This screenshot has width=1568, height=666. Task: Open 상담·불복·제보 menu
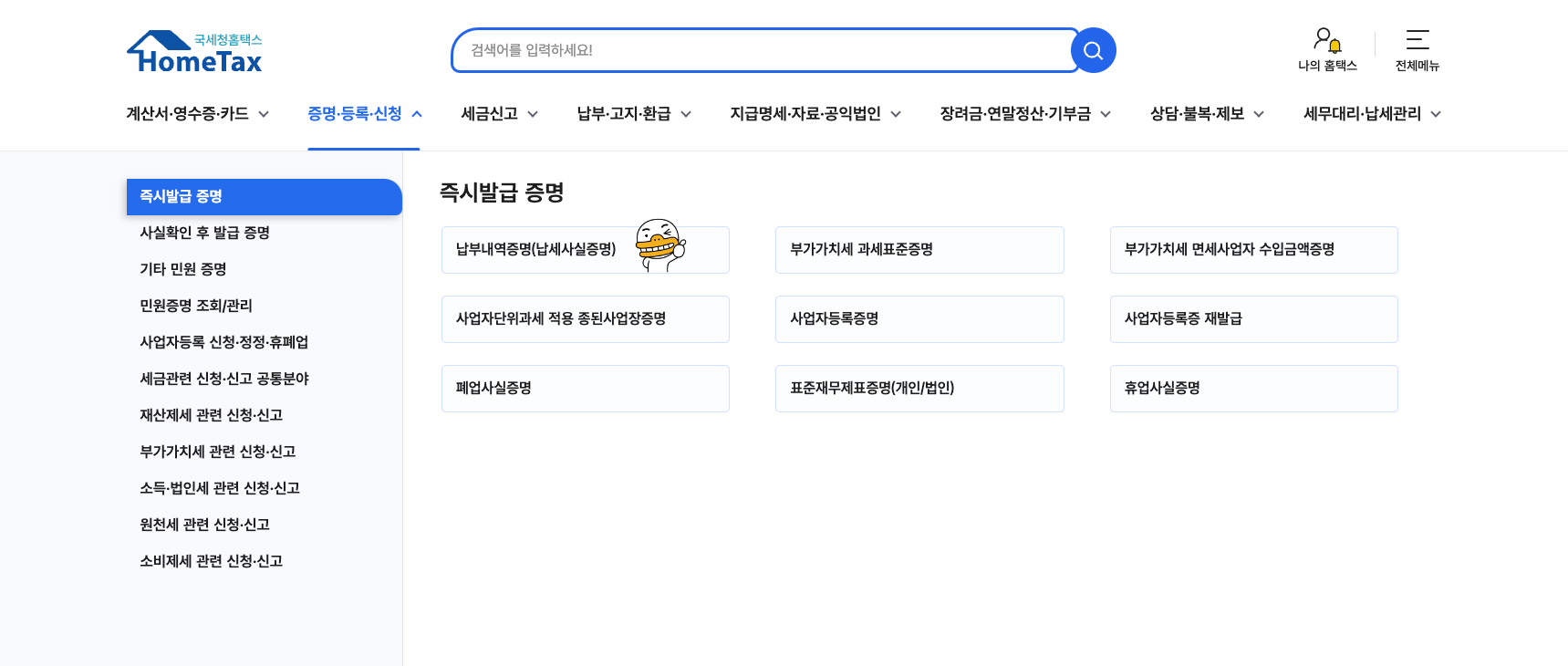[x=1197, y=114]
